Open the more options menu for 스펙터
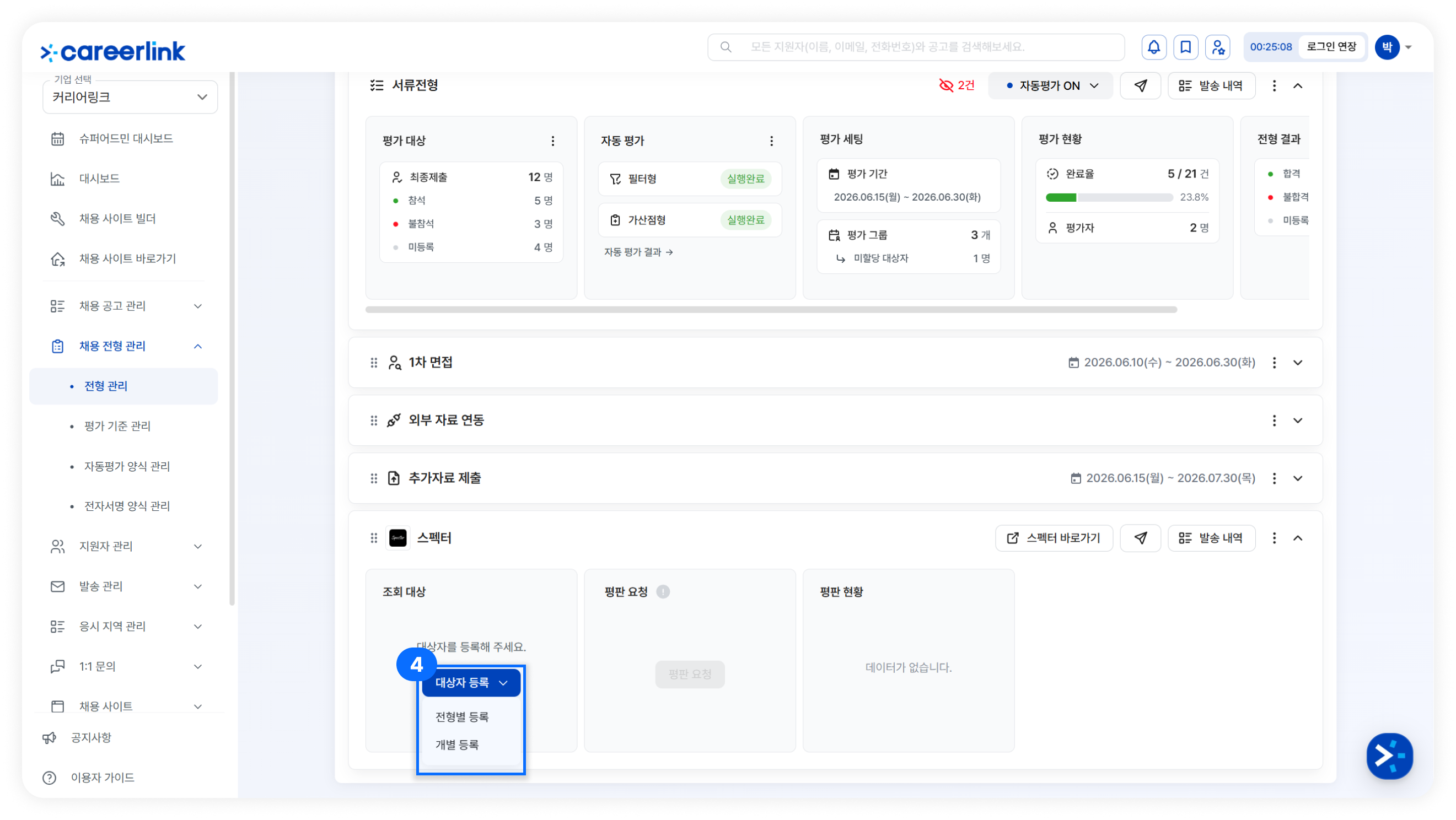Screen dimensions: 1456x820 [1274, 538]
